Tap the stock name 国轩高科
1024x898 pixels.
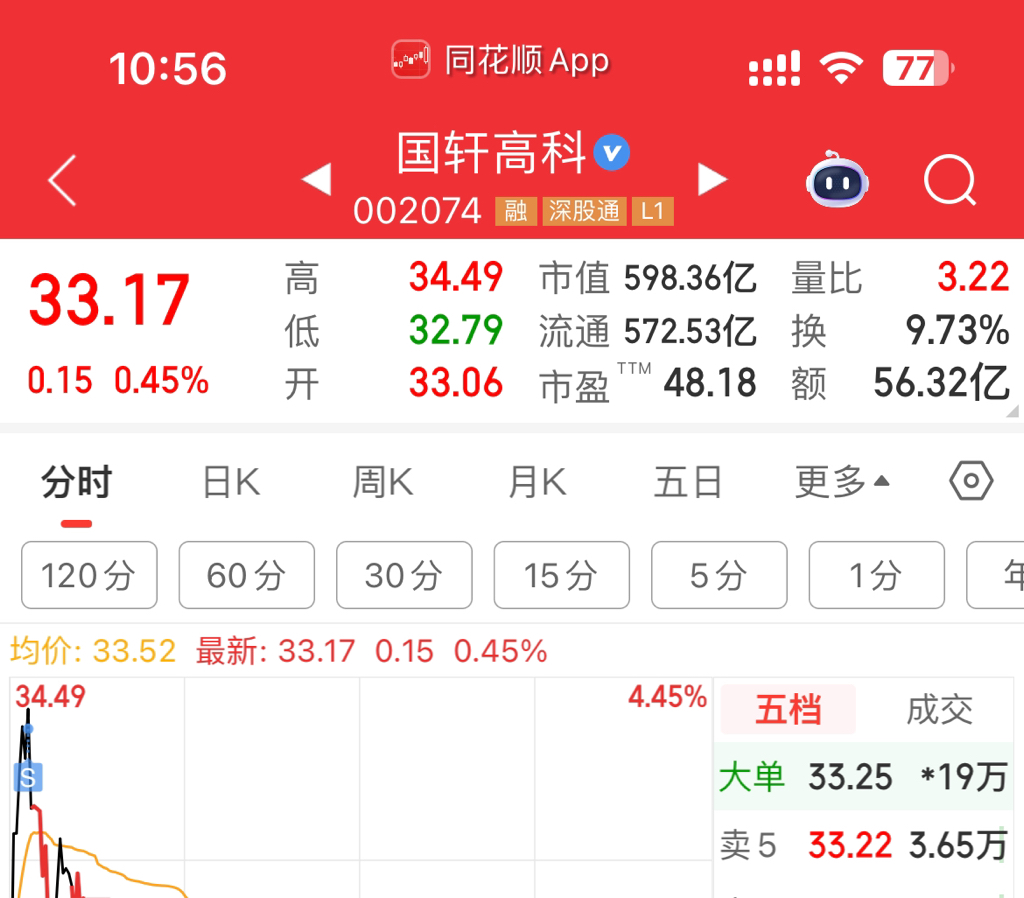(x=491, y=153)
